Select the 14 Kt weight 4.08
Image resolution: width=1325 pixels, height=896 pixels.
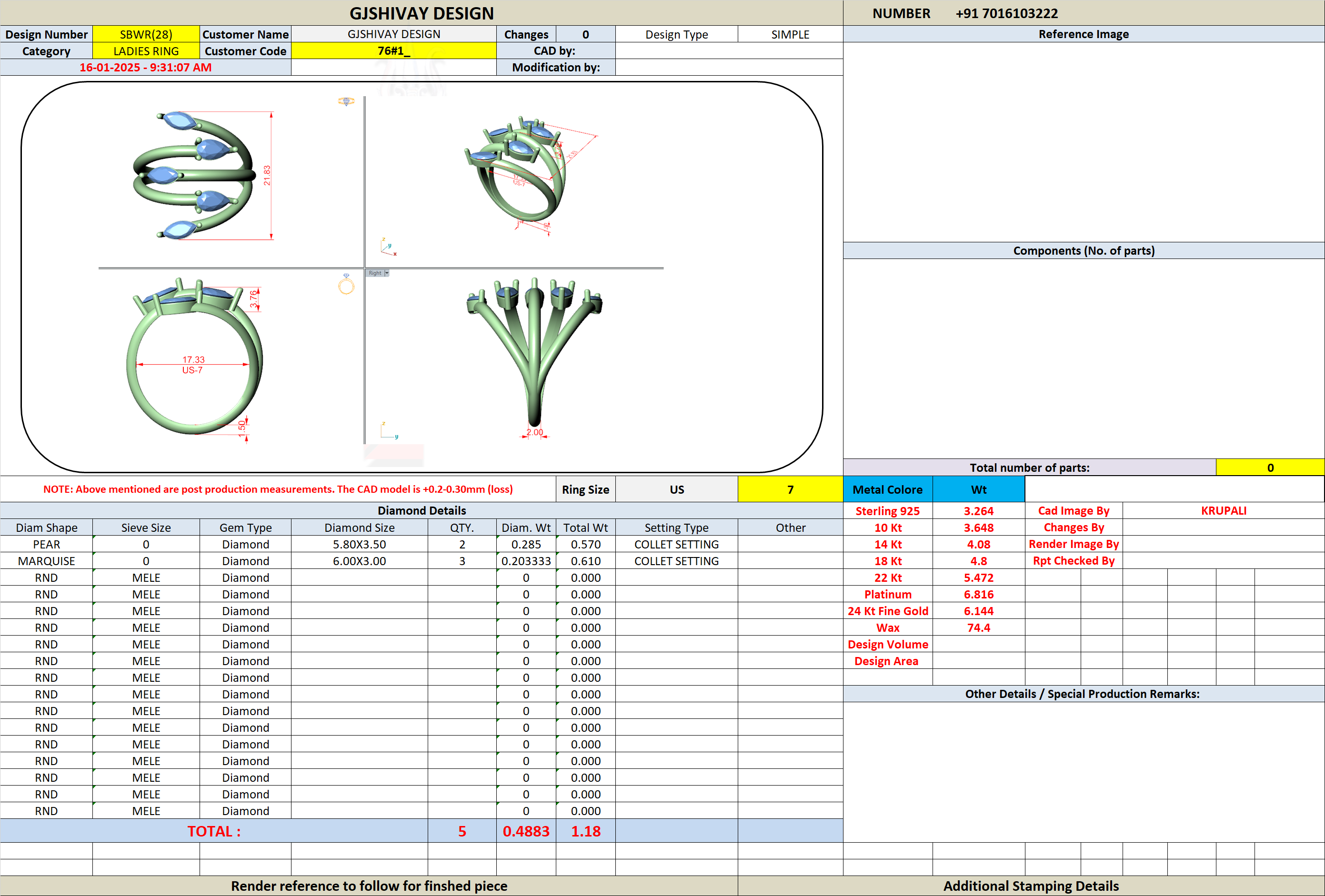pos(978,544)
